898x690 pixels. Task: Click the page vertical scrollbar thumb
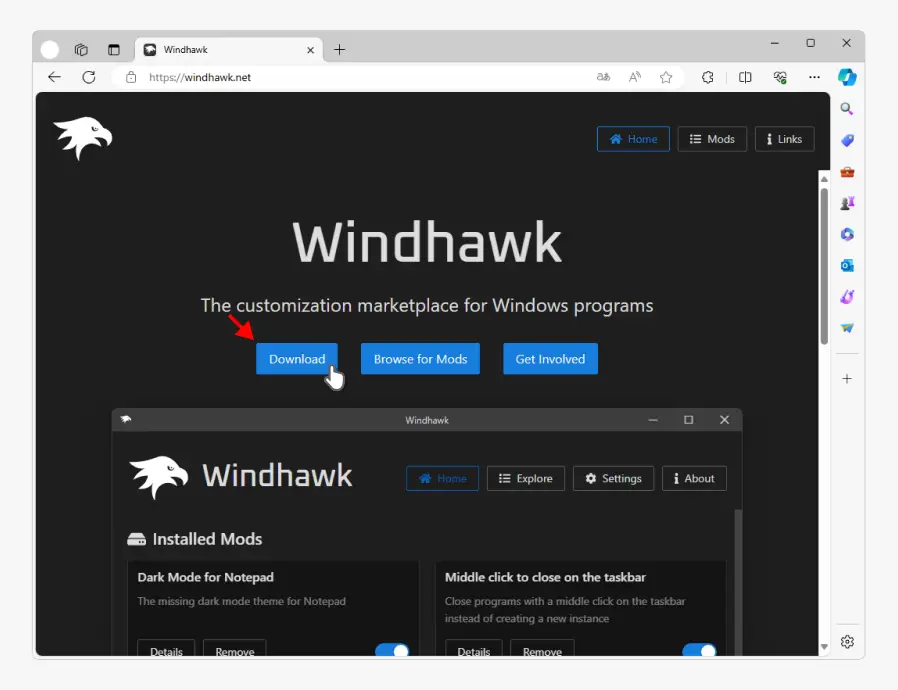pyautogui.click(x=824, y=266)
